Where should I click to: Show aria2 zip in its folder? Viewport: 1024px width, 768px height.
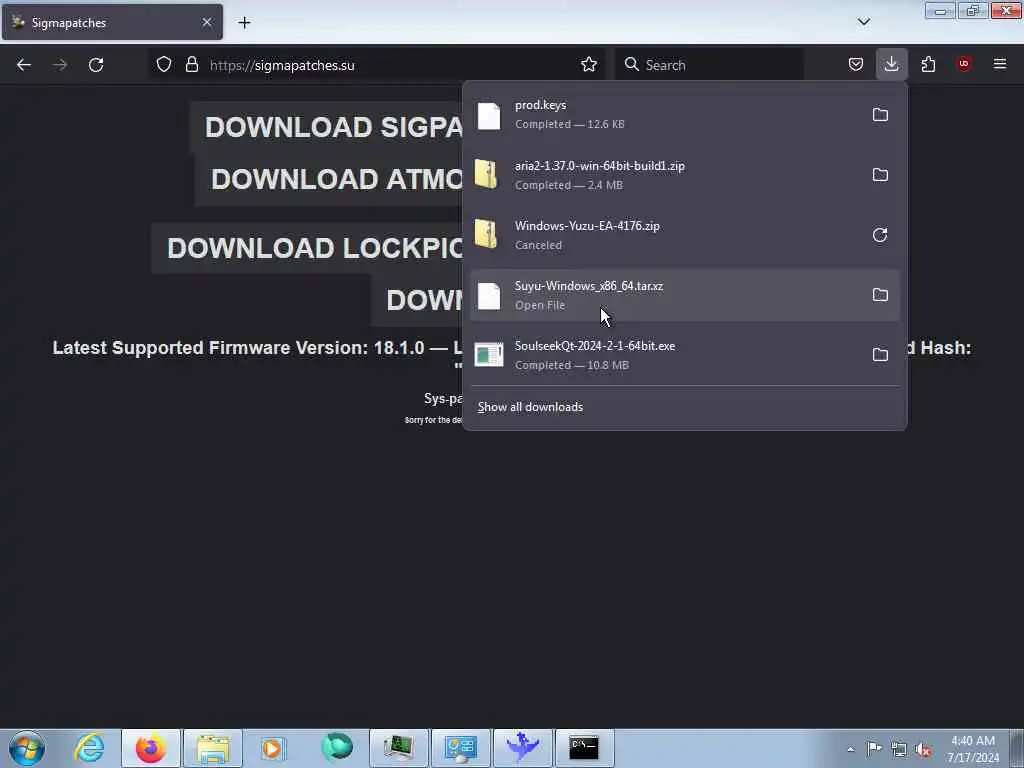tap(880, 175)
